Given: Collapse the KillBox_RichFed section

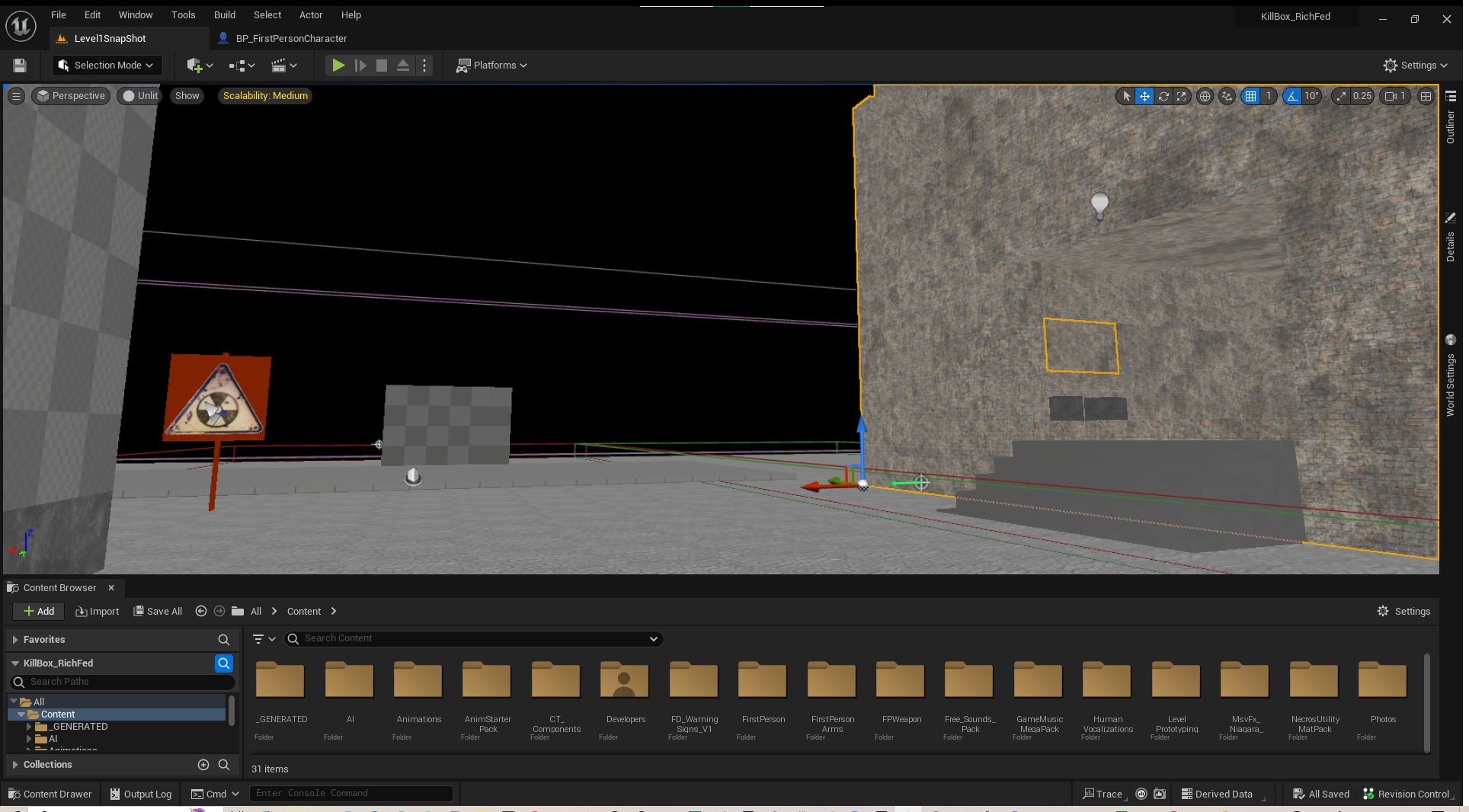Looking at the screenshot, I should 14,663.
